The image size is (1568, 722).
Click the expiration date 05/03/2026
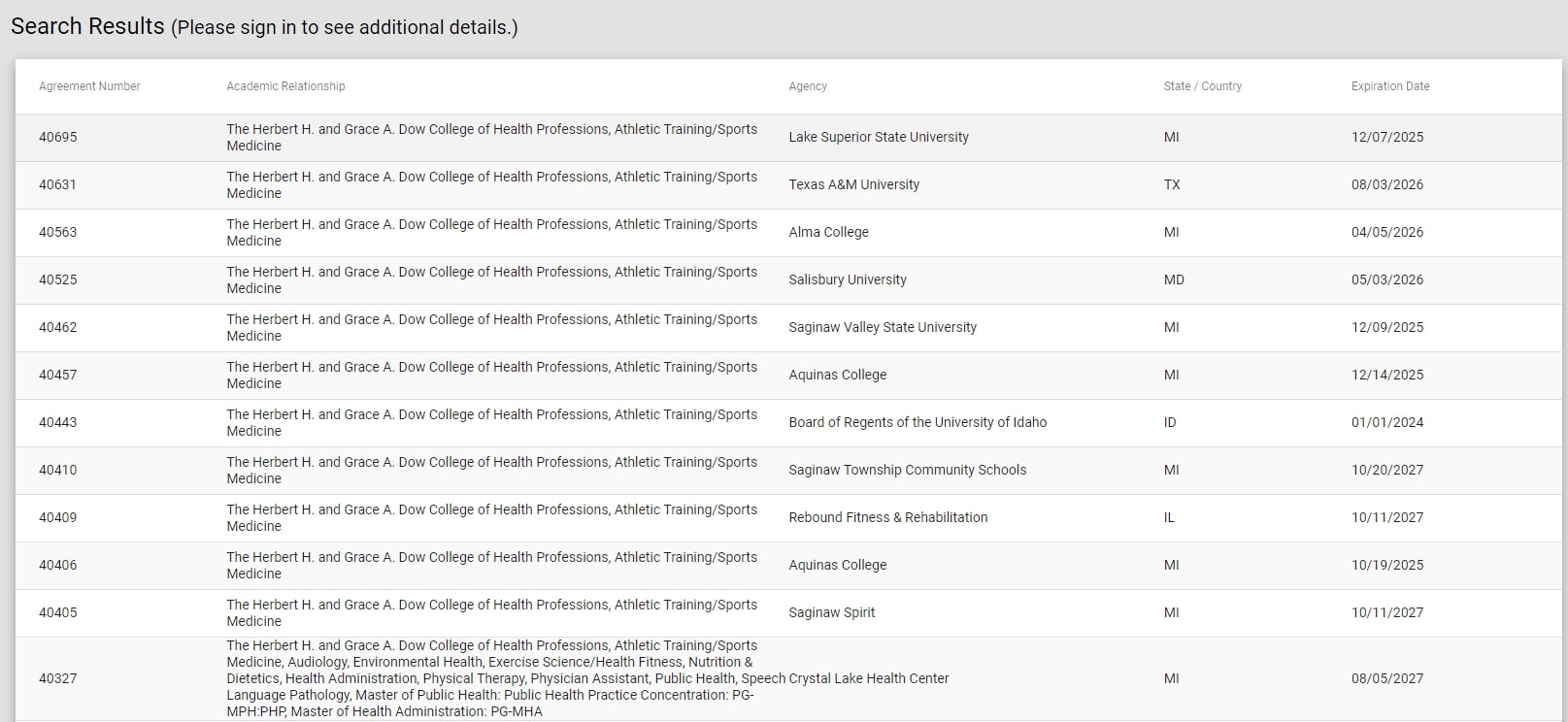[x=1387, y=279]
